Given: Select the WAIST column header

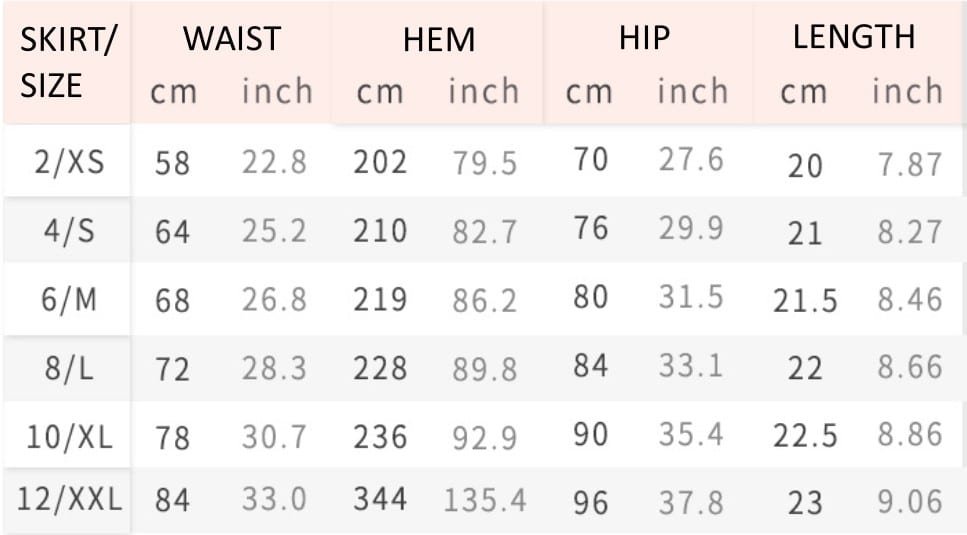Looking at the screenshot, I should click(232, 39).
